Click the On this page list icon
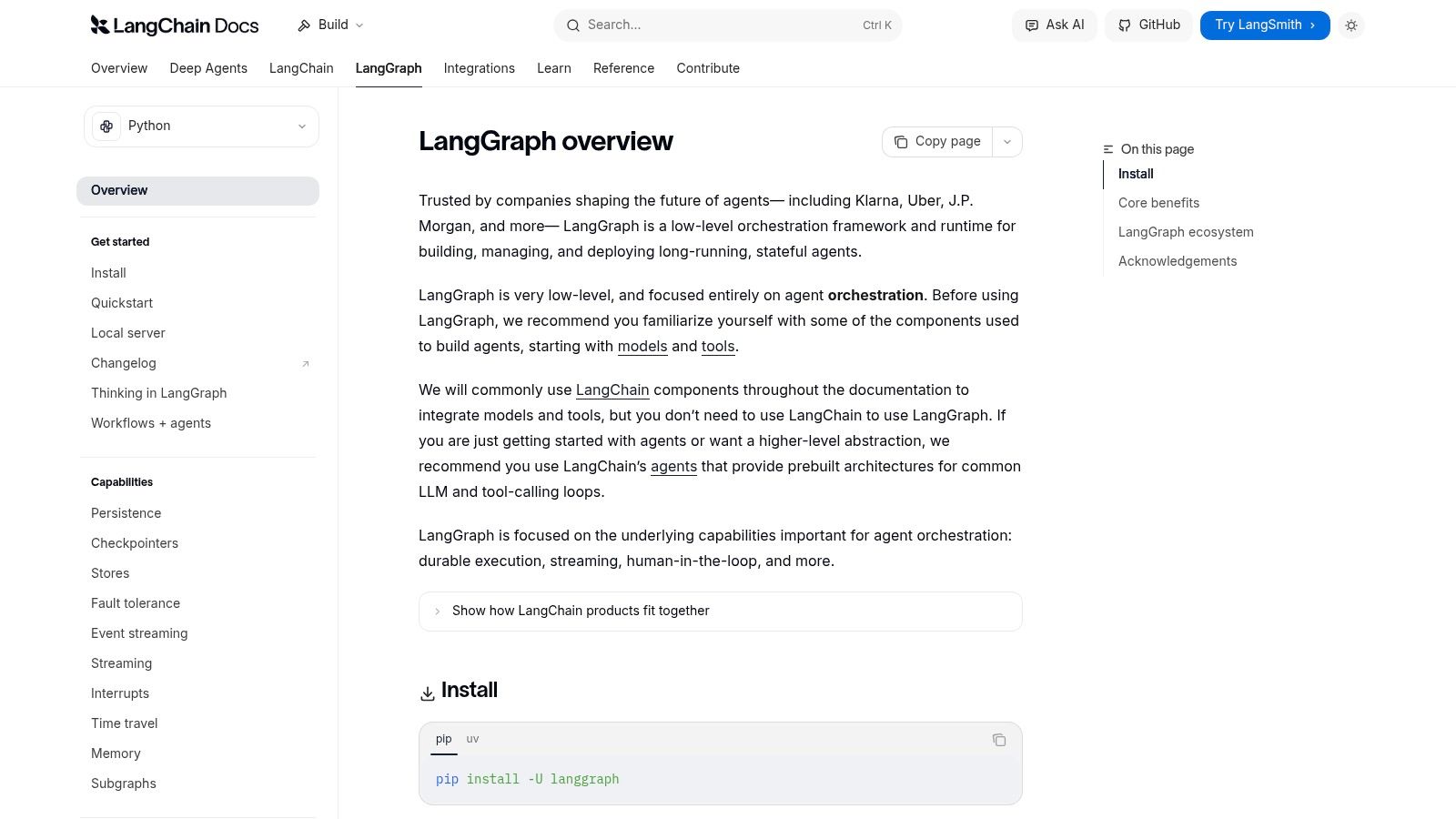The width and height of the screenshot is (1456, 819). click(x=1108, y=149)
